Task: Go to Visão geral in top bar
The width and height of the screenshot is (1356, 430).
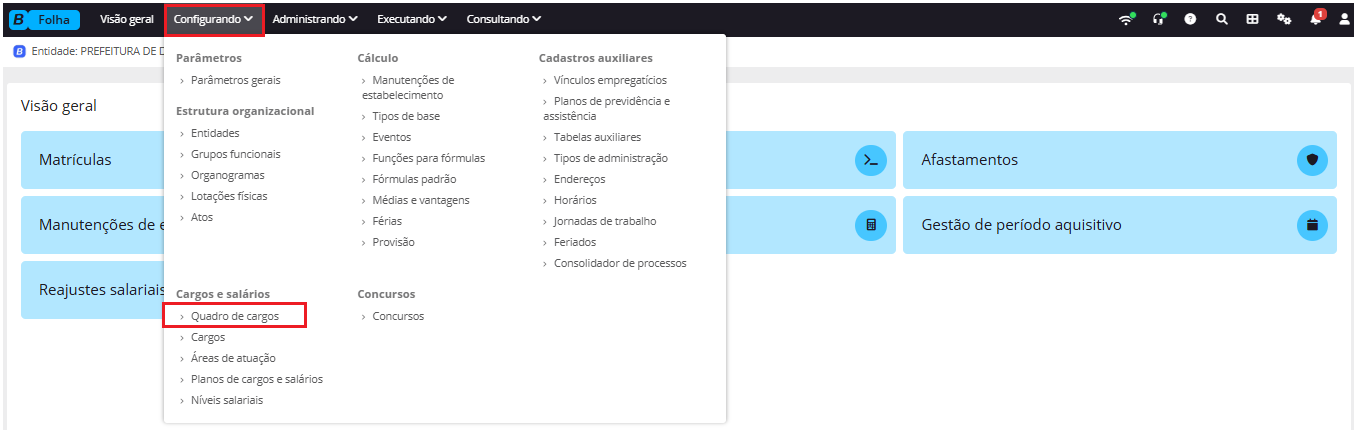Action: click(x=127, y=19)
